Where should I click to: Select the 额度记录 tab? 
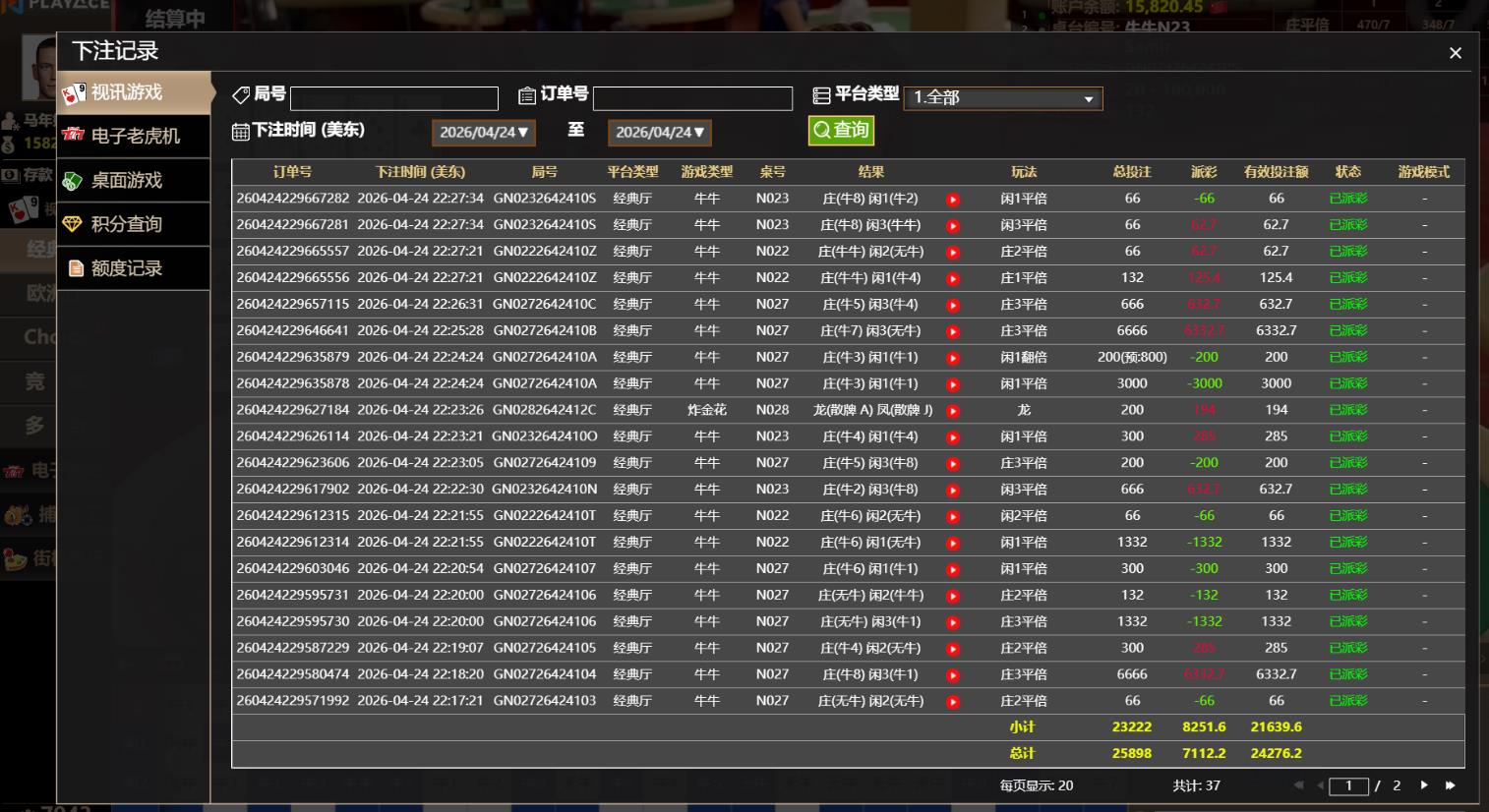[134, 268]
